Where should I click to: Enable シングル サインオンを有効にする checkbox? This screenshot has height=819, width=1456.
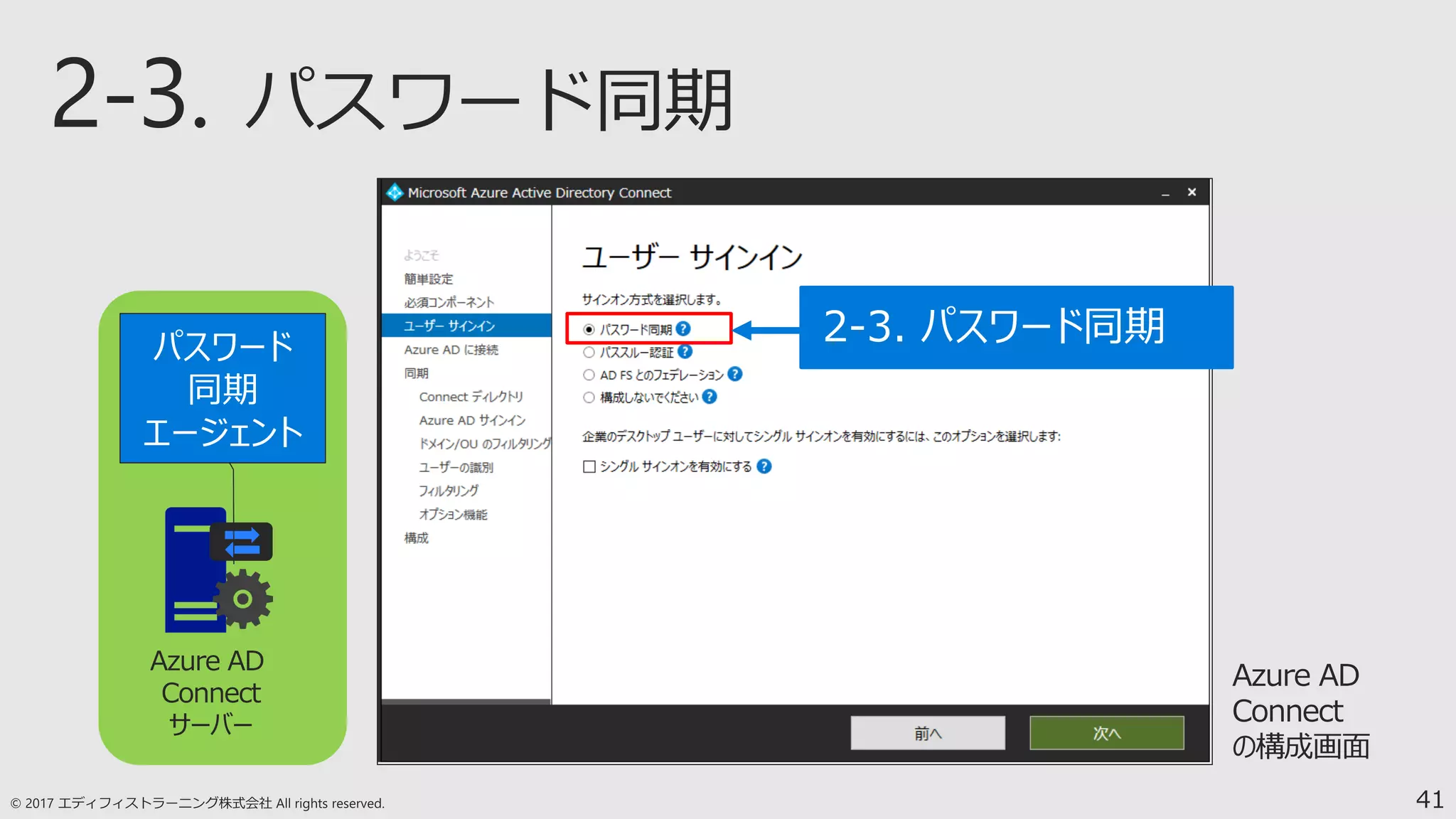tap(589, 466)
